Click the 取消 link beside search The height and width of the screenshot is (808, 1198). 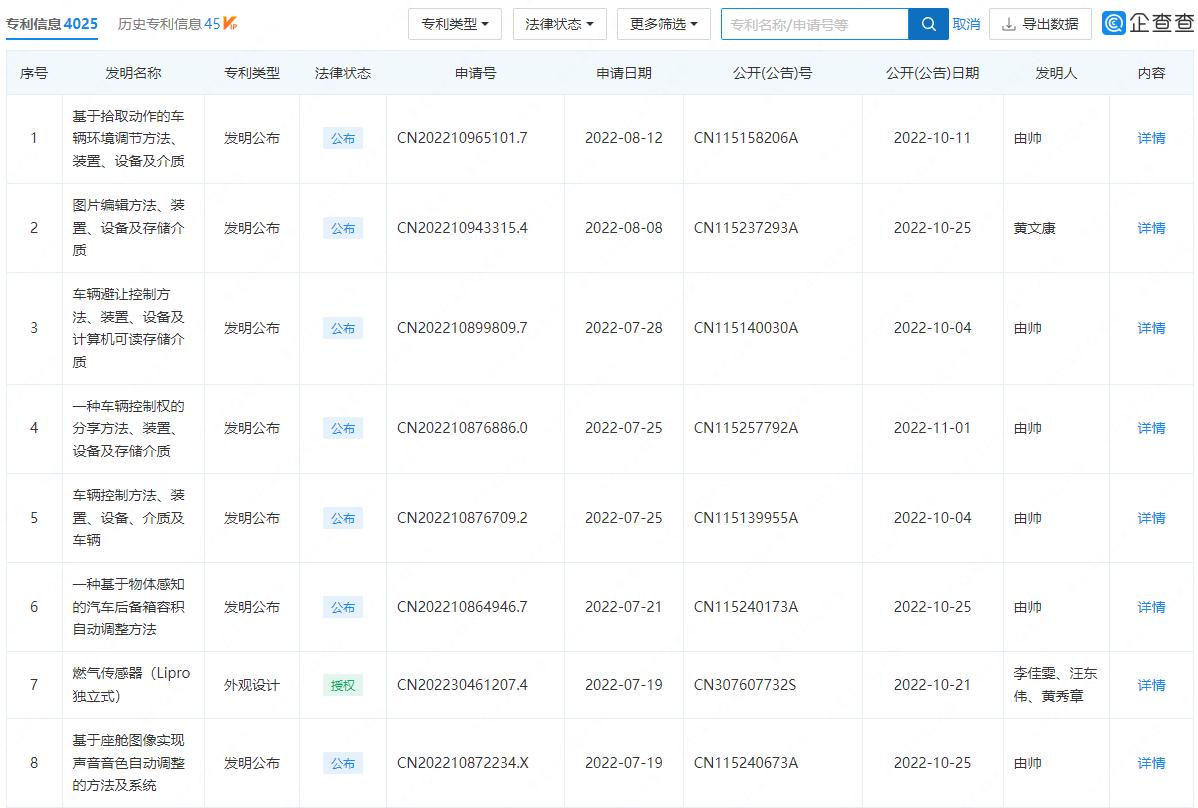[966, 23]
